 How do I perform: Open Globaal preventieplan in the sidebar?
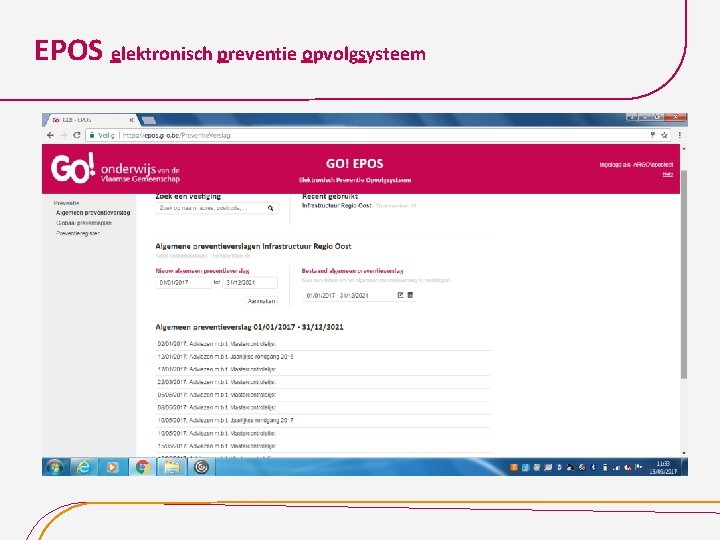pos(84,223)
